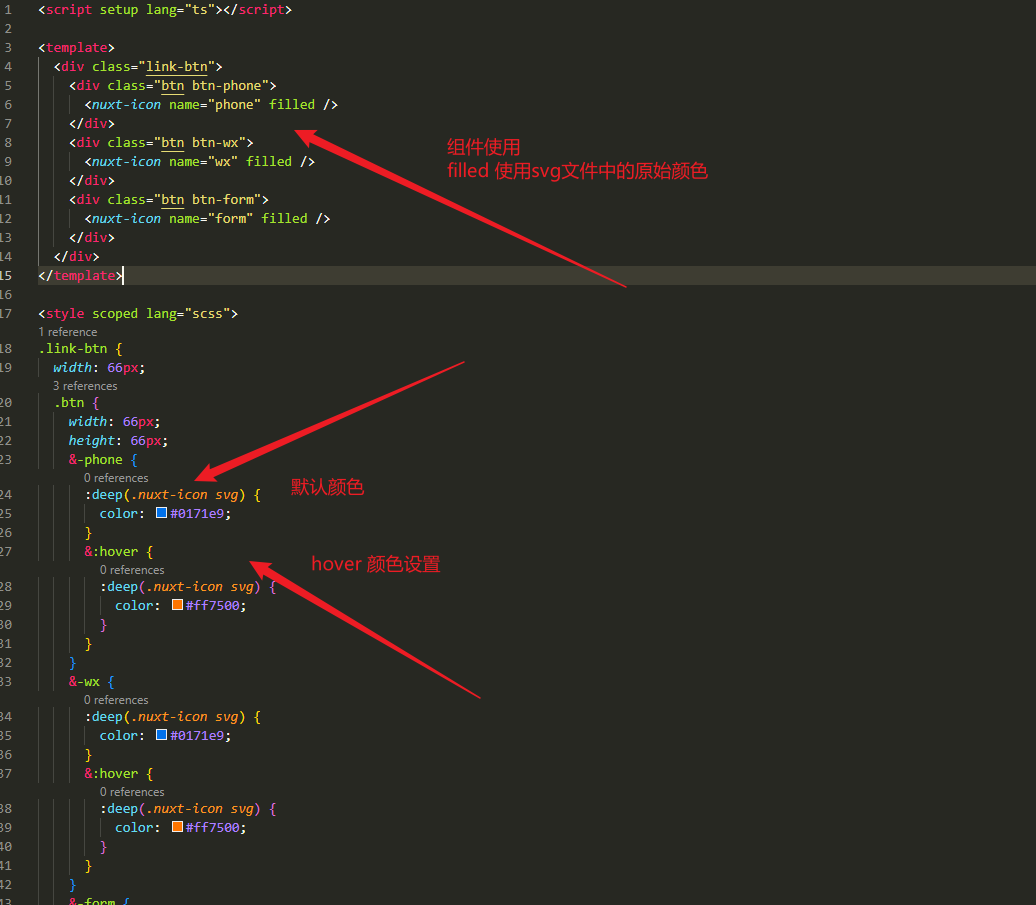Click :deep(.nuxt-icon svg) on line 34

(x=165, y=716)
